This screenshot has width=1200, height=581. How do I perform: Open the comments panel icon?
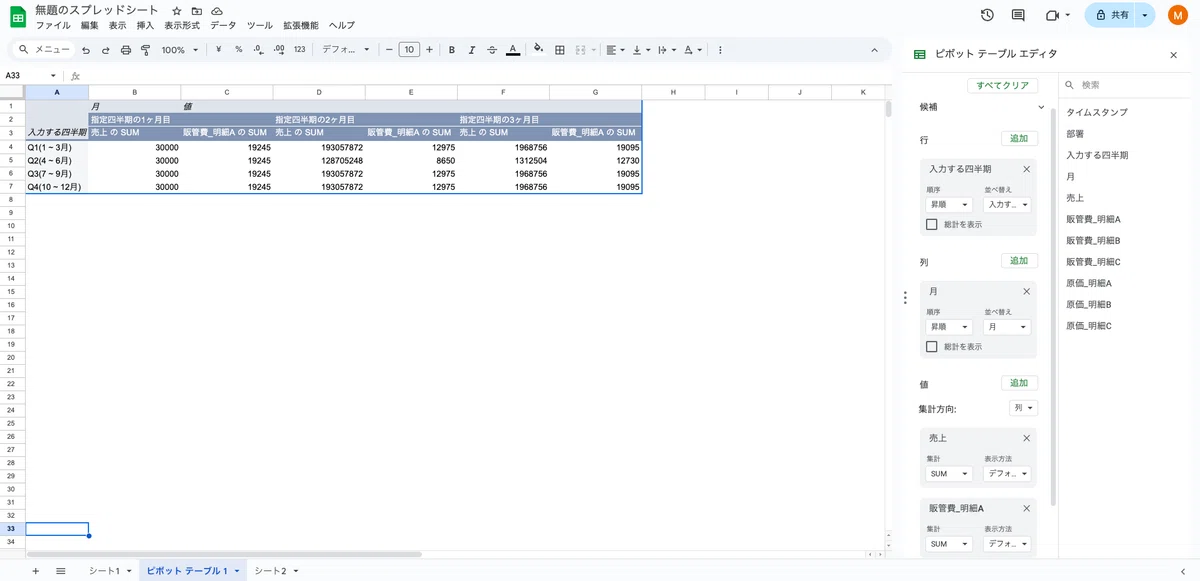pos(1018,15)
